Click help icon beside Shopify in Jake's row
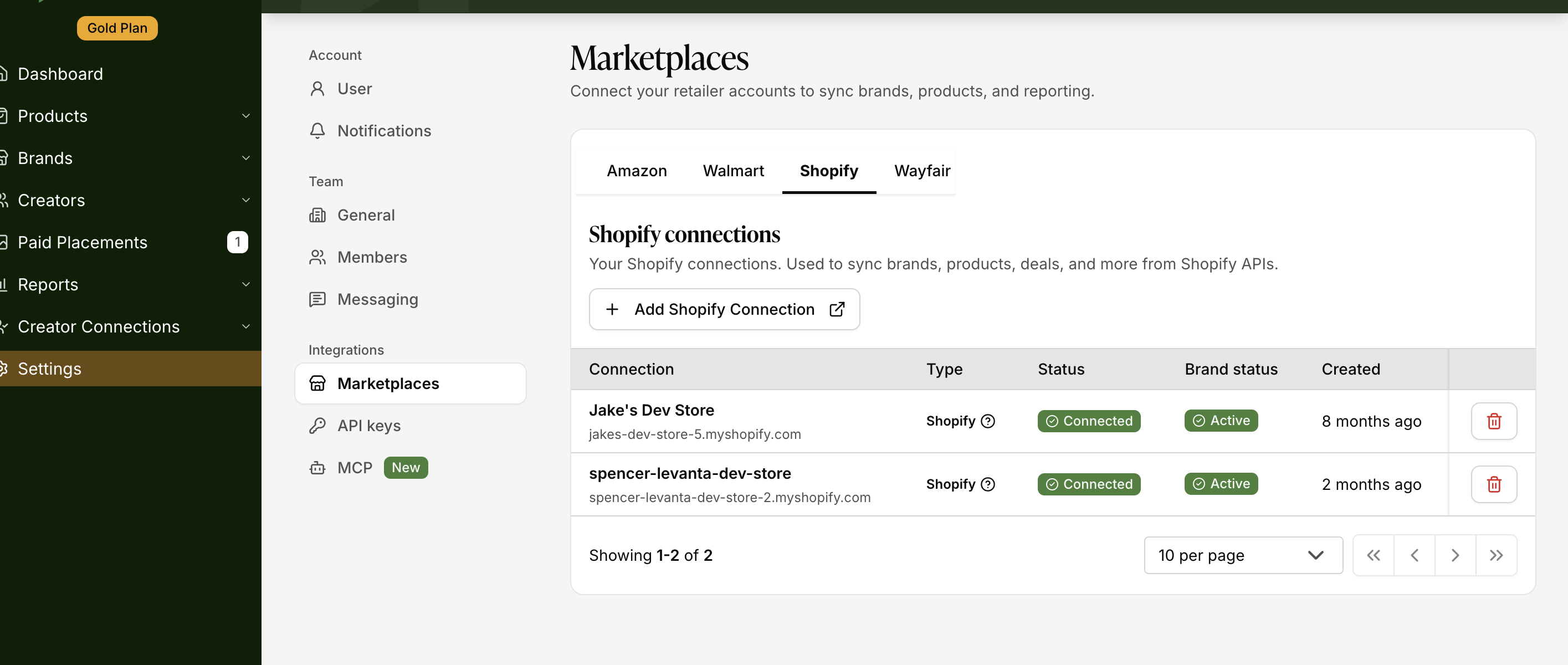The width and height of the screenshot is (1568, 665). (988, 421)
